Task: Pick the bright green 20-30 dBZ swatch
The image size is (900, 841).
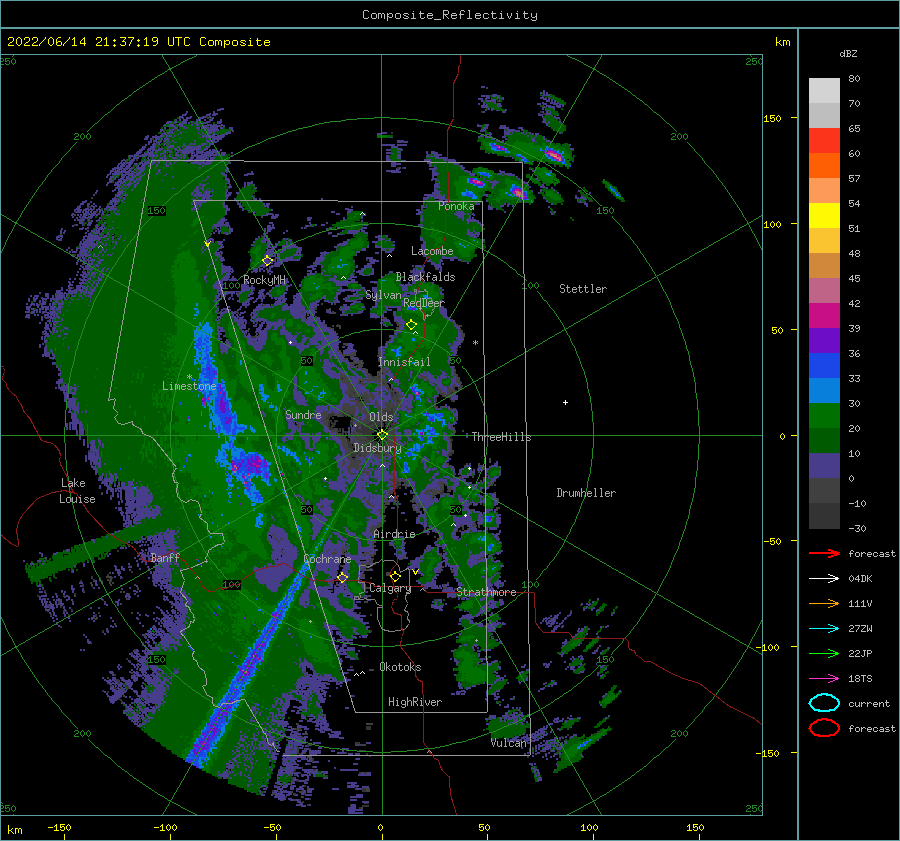Action: click(824, 416)
